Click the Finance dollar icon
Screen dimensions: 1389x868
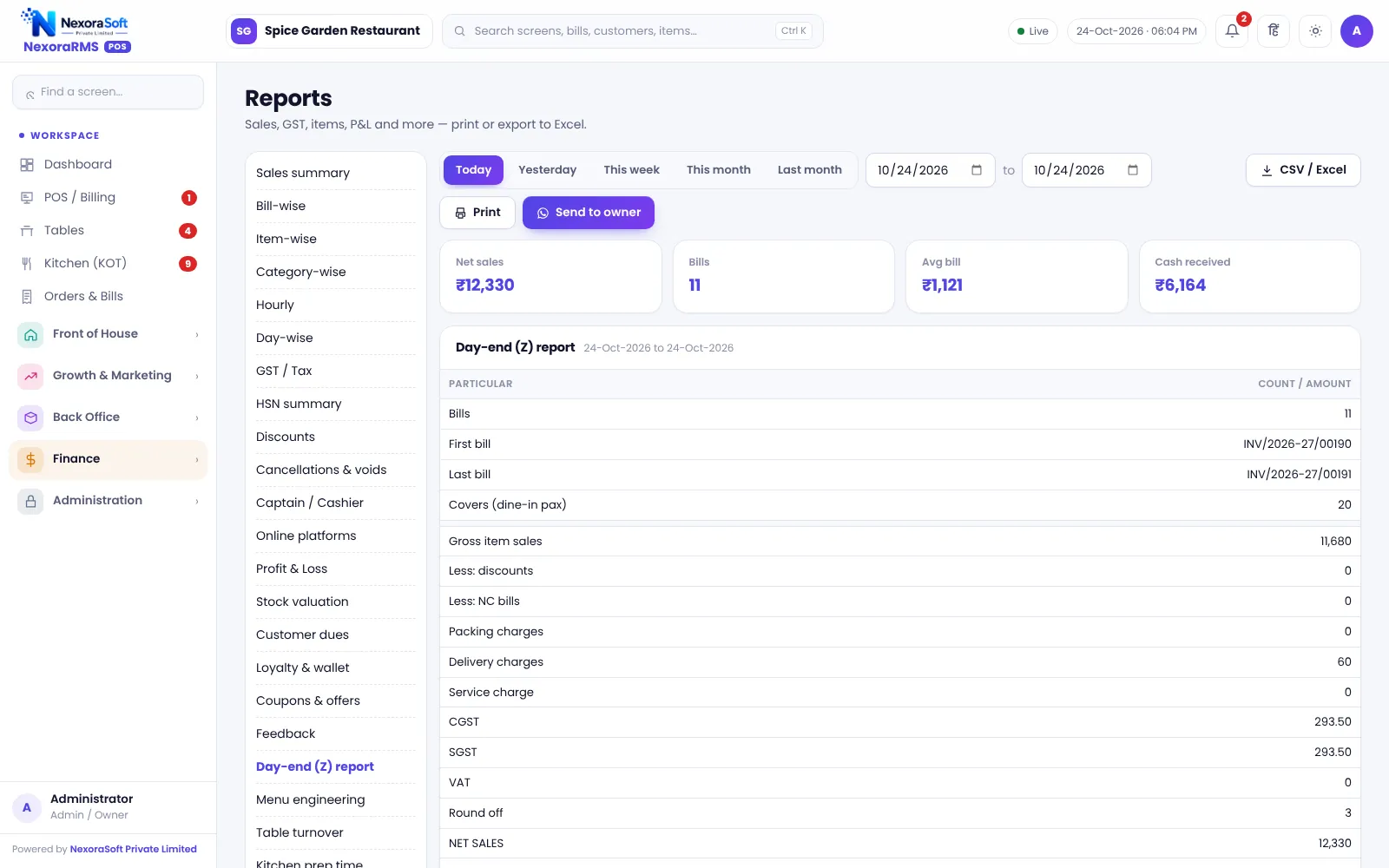30,459
